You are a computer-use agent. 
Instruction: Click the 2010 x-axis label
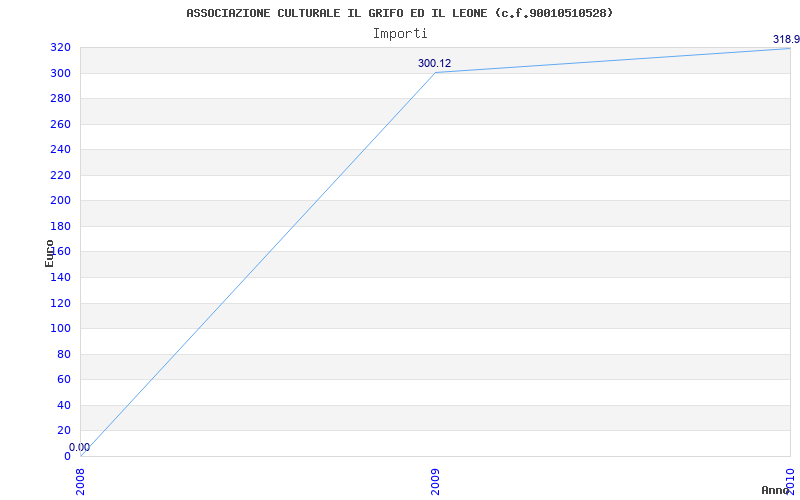point(790,481)
